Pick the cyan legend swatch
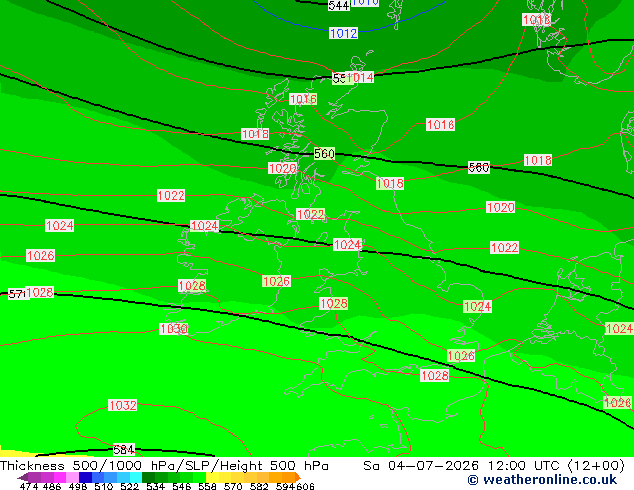634x490 pixels. point(136,477)
